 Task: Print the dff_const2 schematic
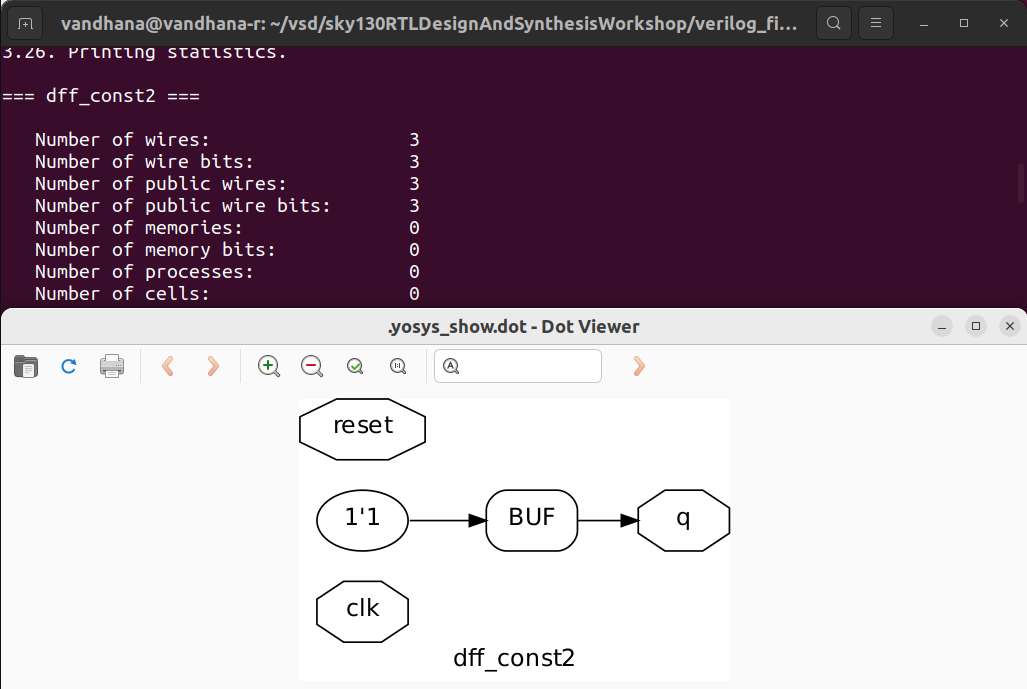point(112,366)
